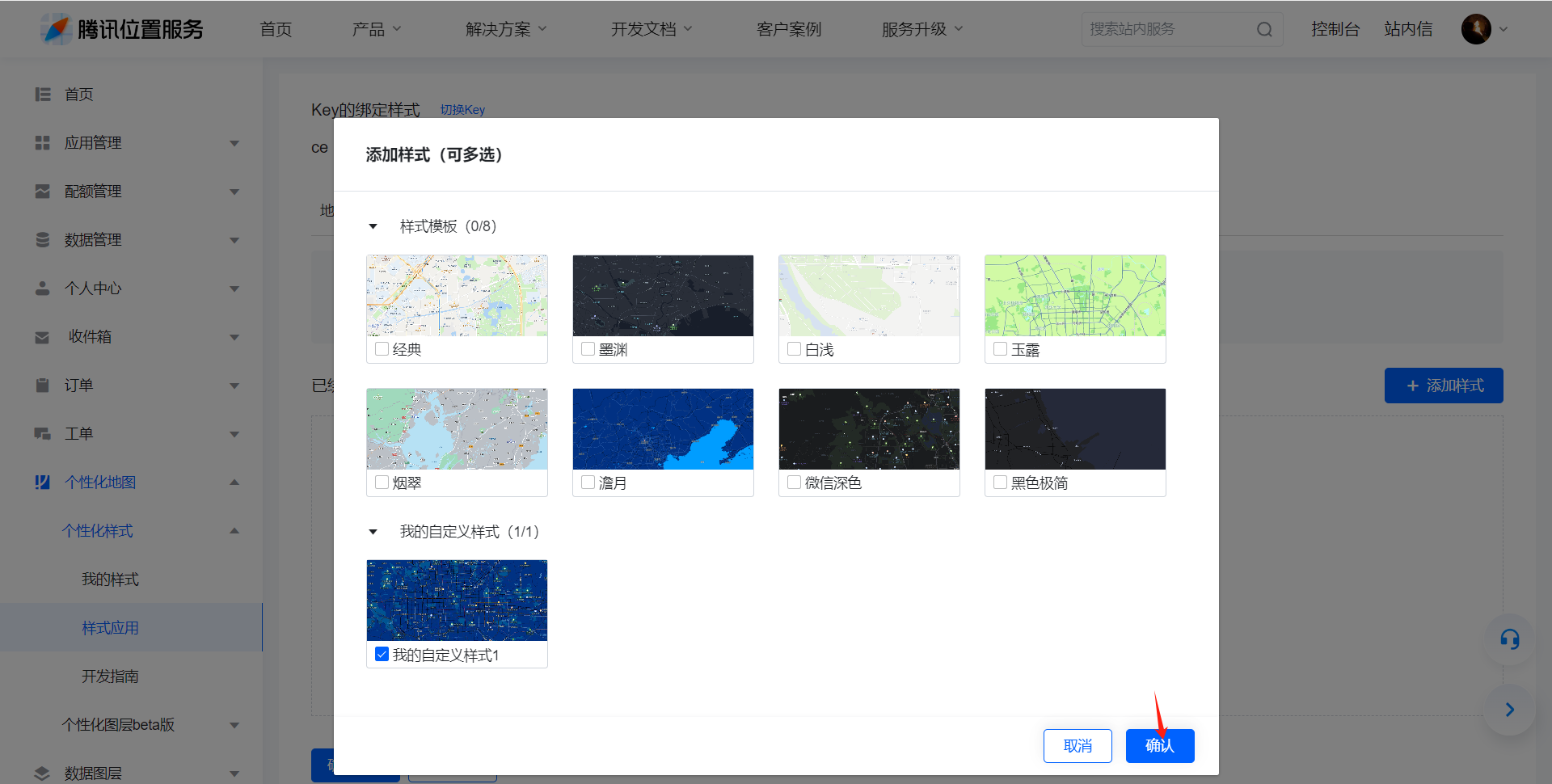Image resolution: width=1552 pixels, height=784 pixels.
Task: Click the 澹月 blue map thumbnail
Action: coord(663,429)
